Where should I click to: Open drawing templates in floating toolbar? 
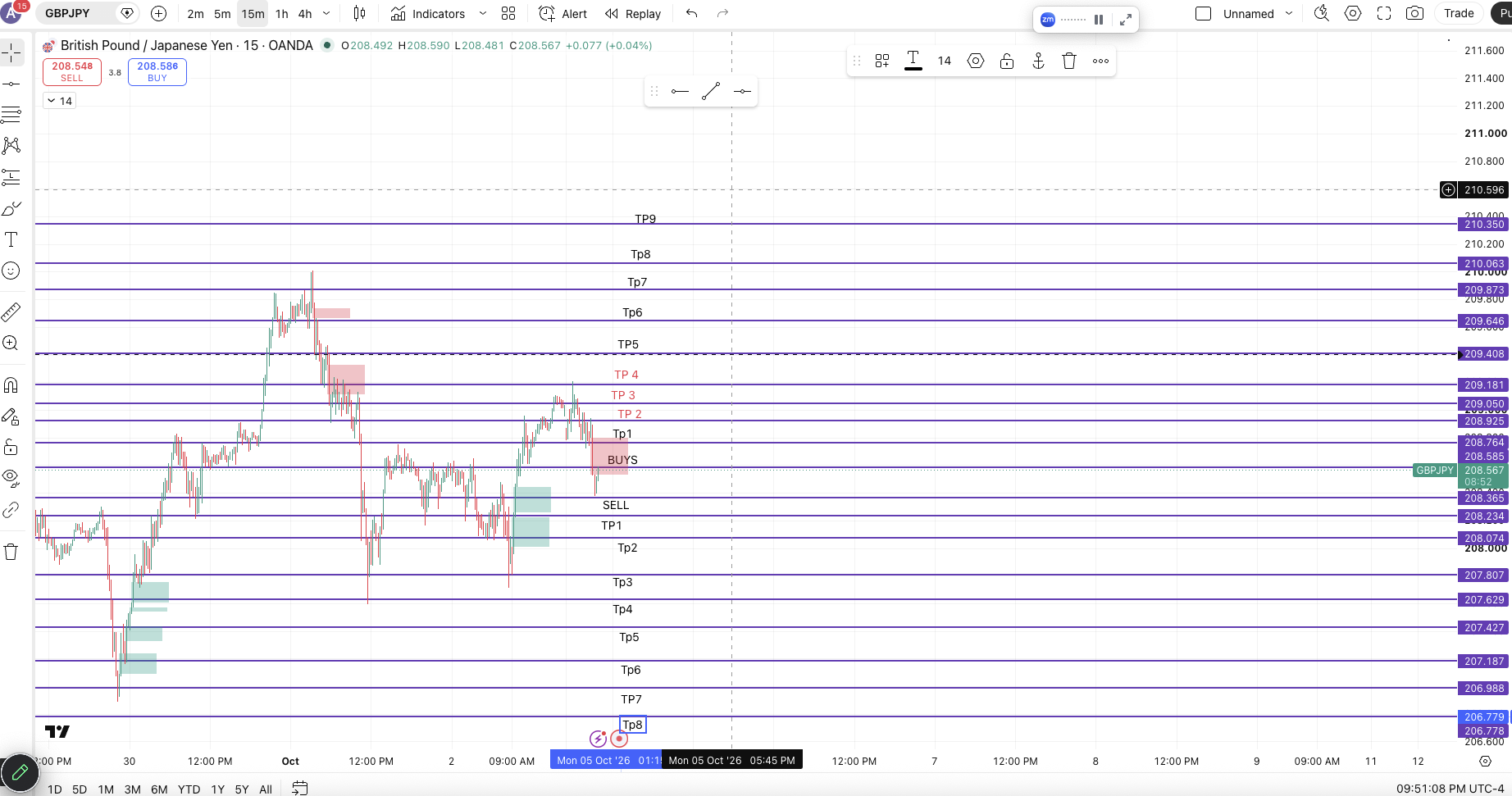(x=882, y=61)
